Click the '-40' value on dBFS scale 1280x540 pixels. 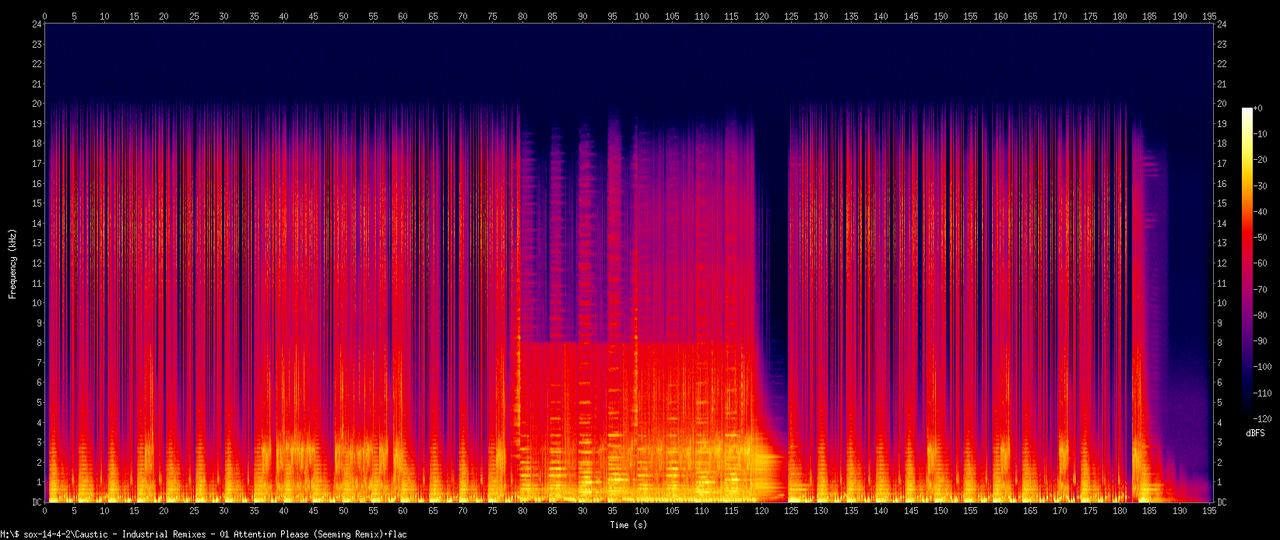click(x=1262, y=211)
